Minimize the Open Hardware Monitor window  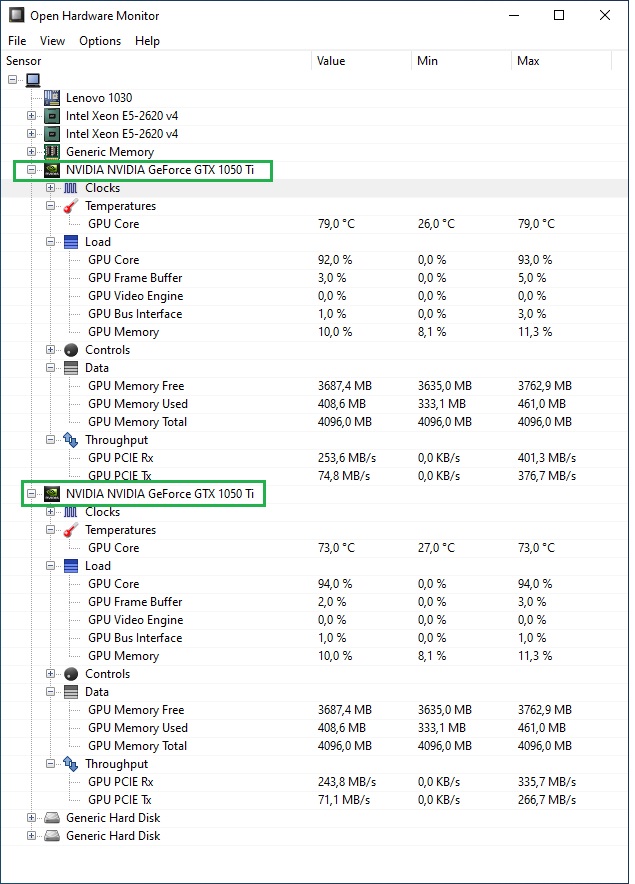[514, 15]
